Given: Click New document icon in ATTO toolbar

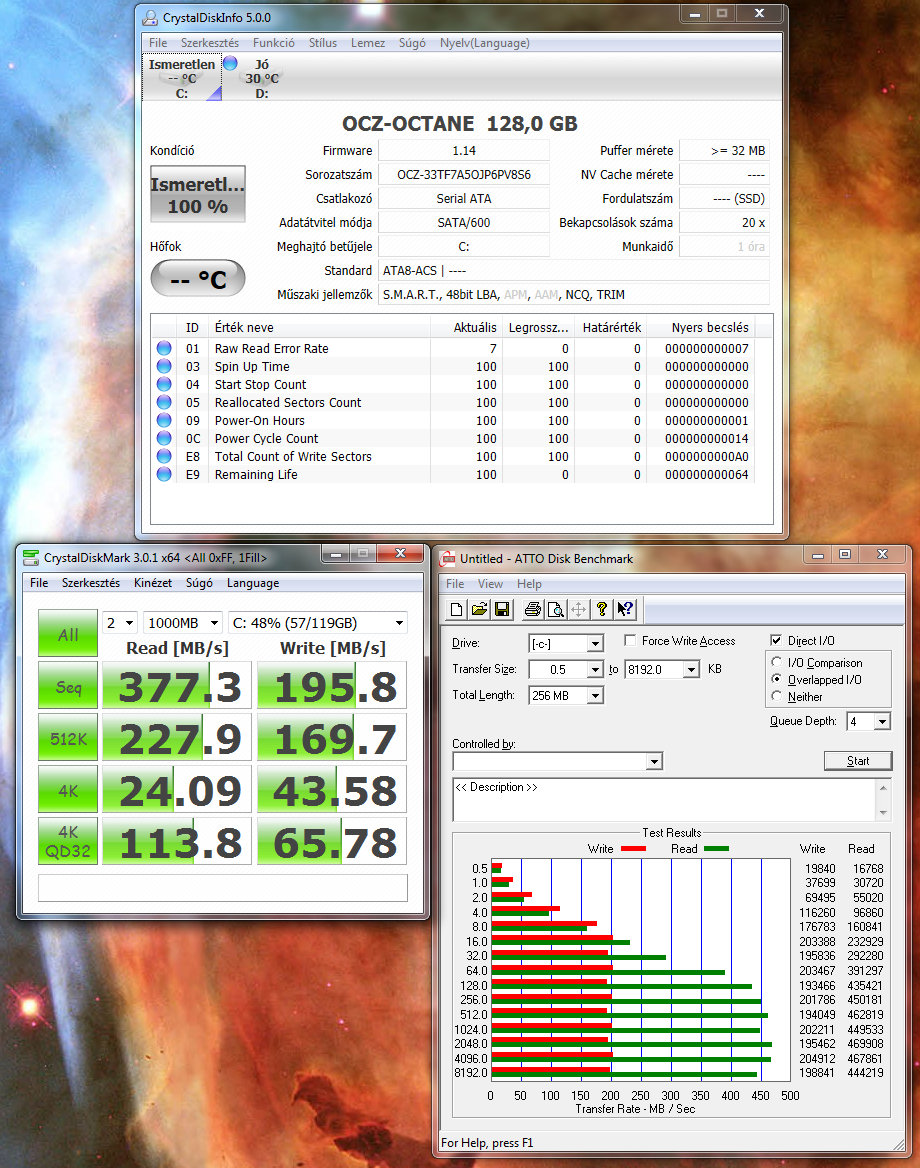Looking at the screenshot, I should pos(456,609).
